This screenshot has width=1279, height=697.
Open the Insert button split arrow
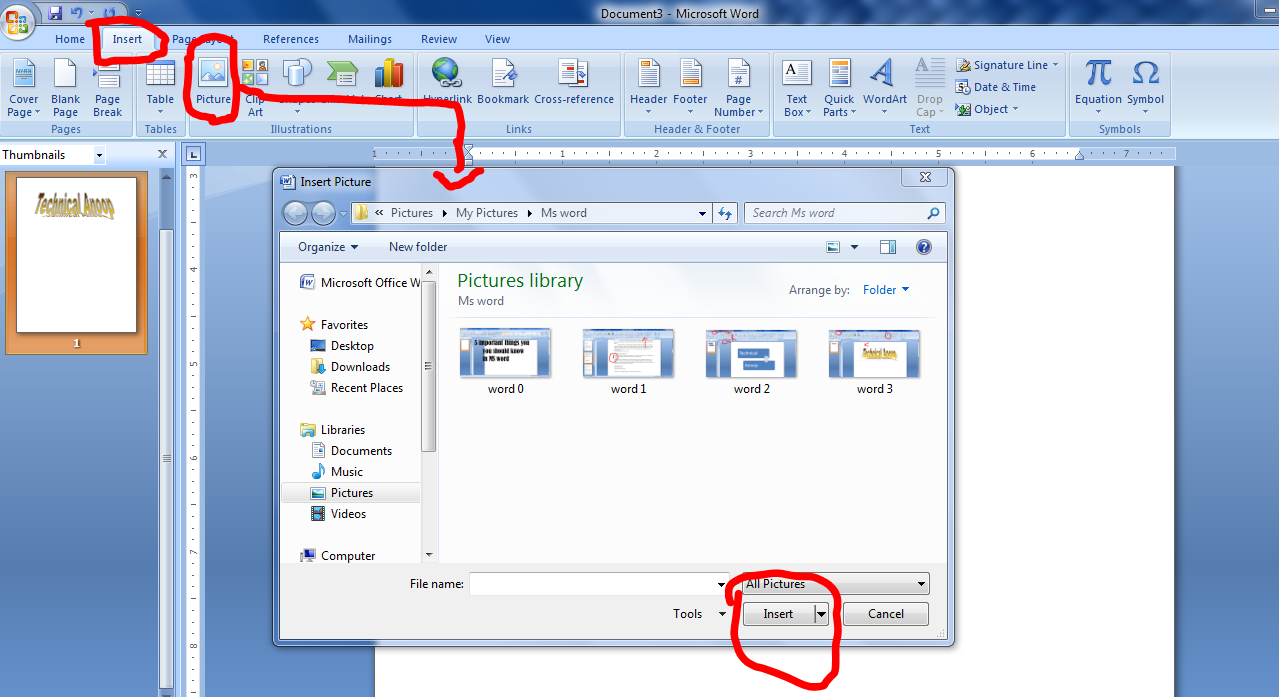click(x=820, y=613)
